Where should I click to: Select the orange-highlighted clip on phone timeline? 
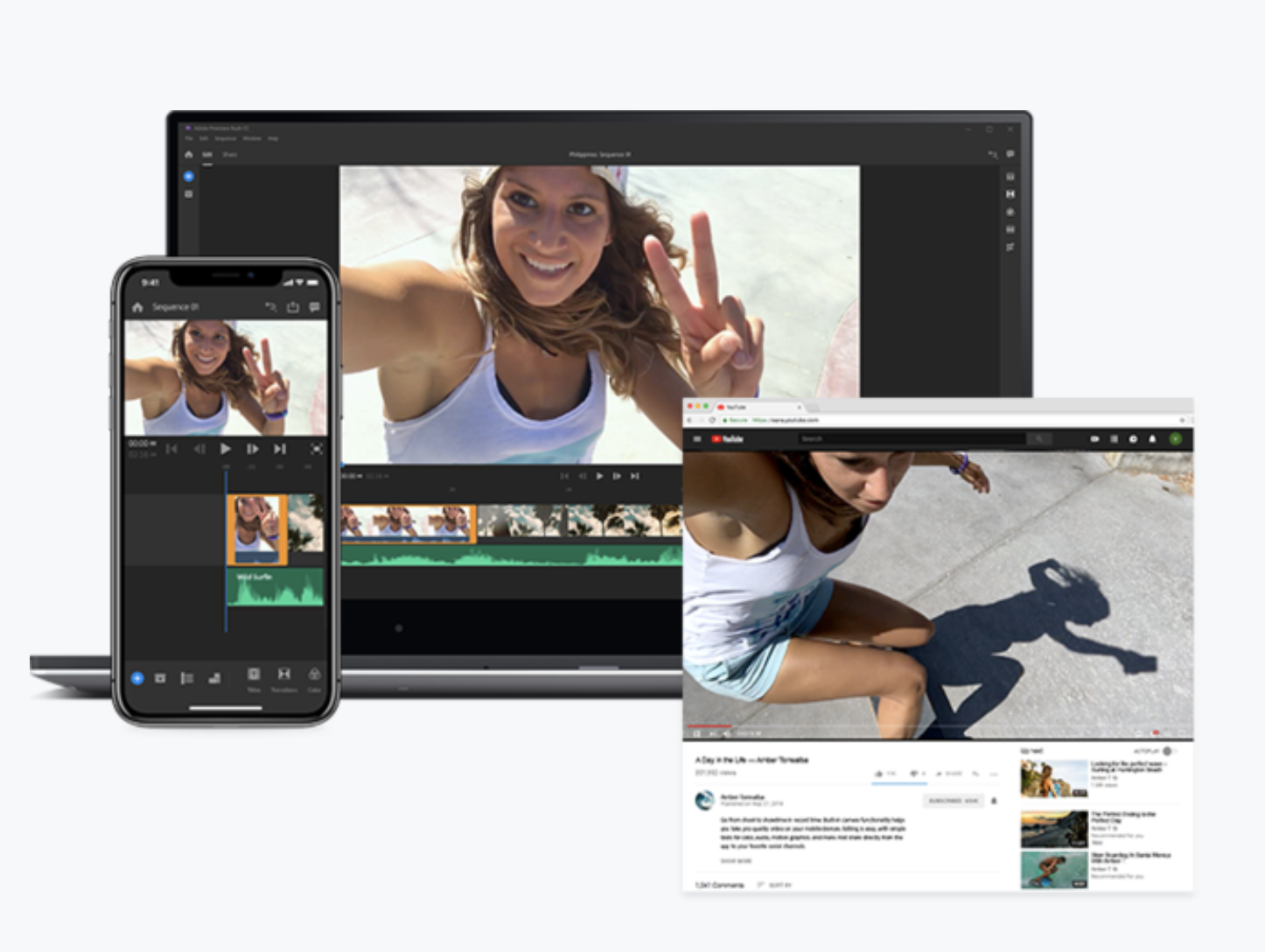(257, 529)
